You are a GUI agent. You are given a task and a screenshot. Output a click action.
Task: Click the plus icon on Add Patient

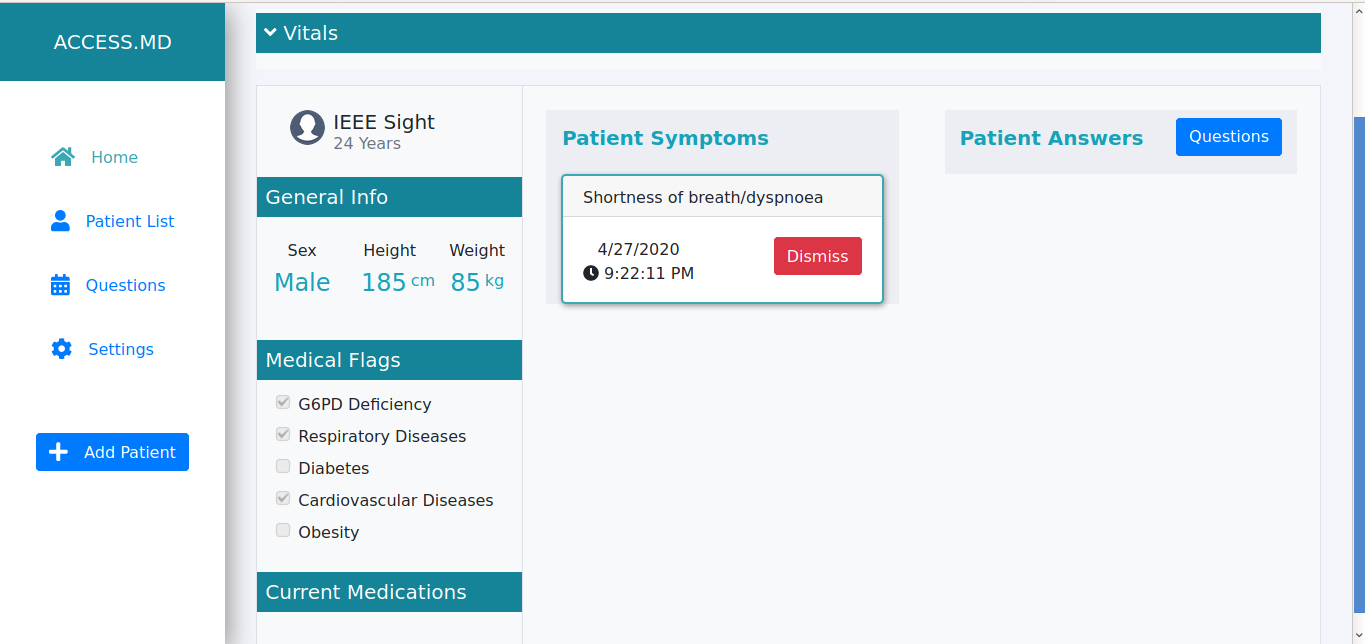[x=59, y=452]
